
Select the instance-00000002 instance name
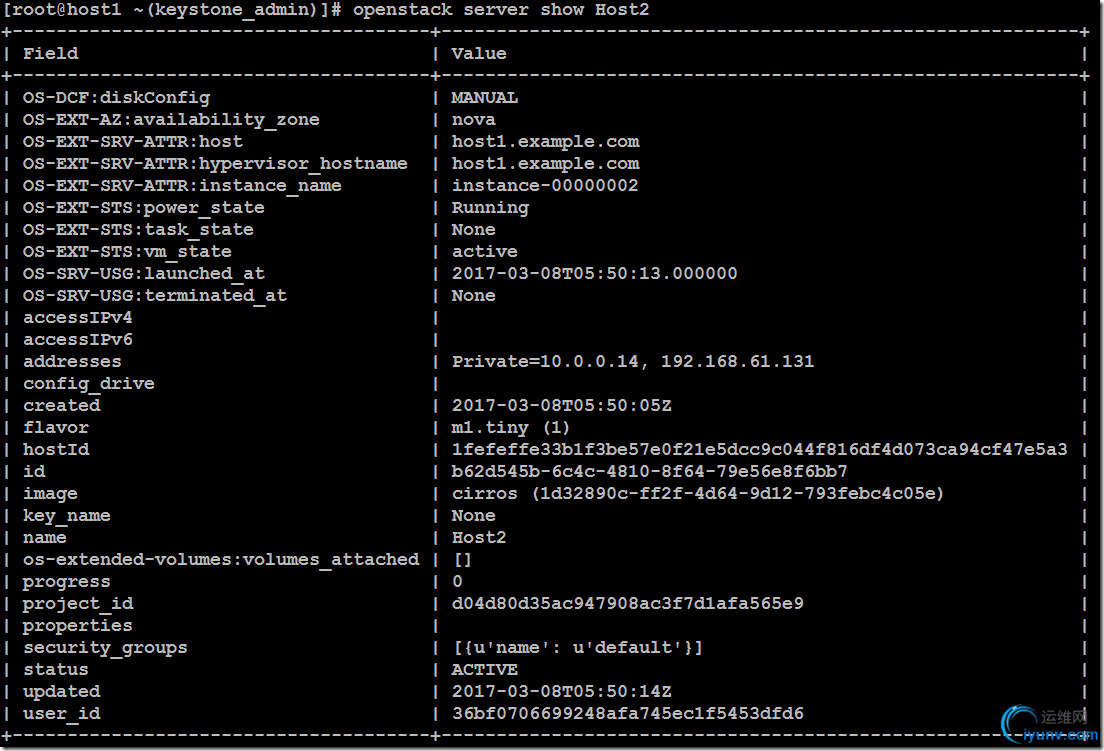coord(545,185)
